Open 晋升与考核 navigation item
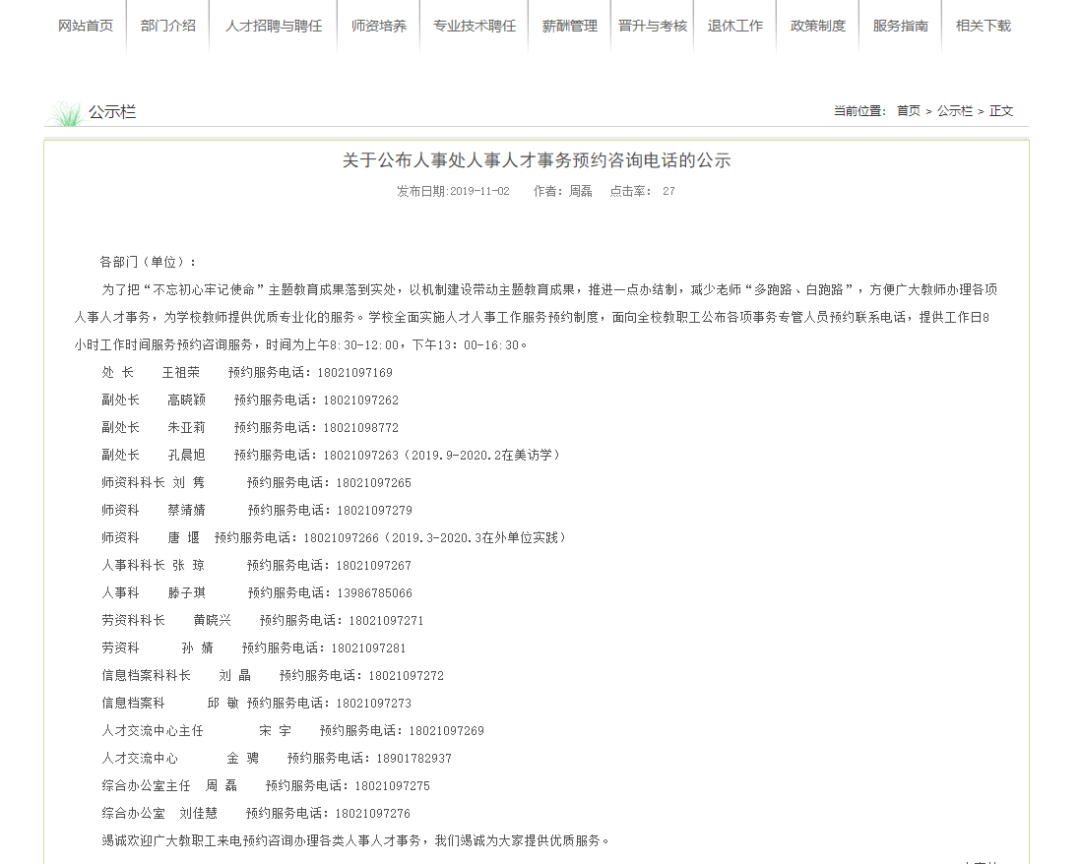This screenshot has width=1080, height=864. point(652,26)
